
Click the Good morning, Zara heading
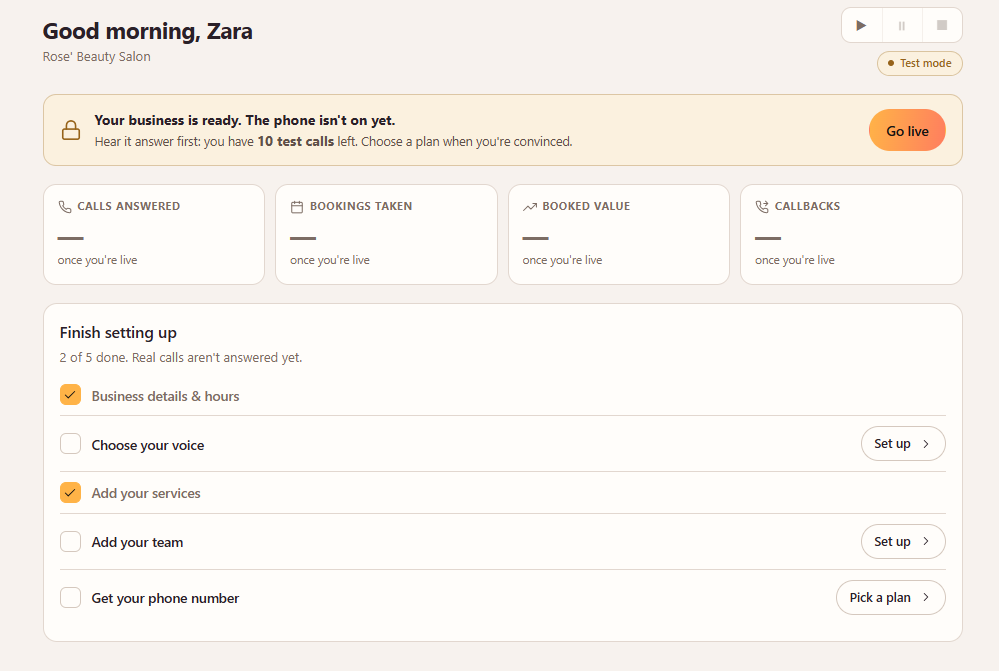(x=148, y=31)
